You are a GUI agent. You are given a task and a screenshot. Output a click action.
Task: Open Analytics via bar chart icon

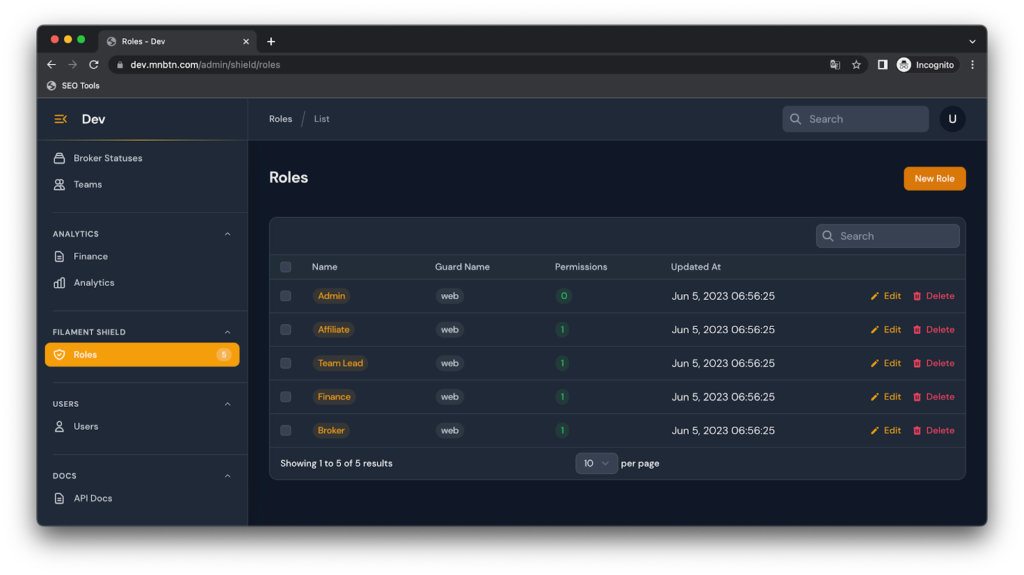(60, 283)
